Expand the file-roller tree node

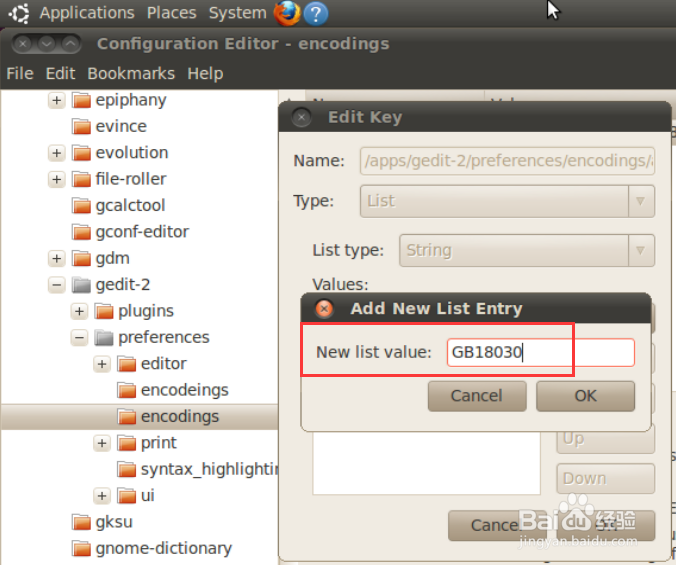[56, 179]
